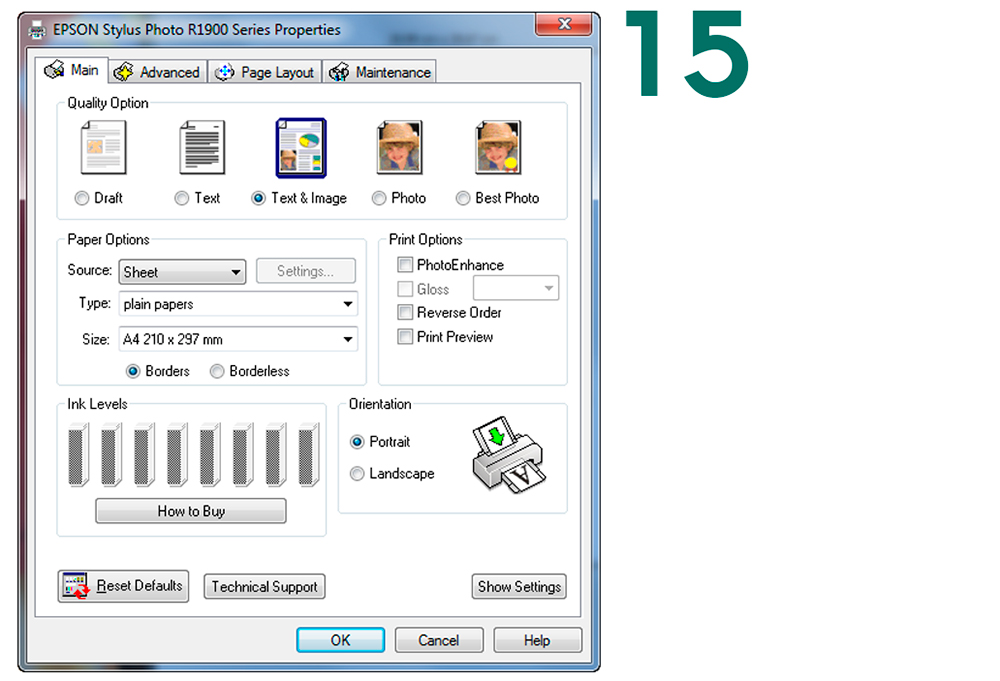Viewport: 1000px width, 681px height.
Task: Expand the paper Type dropdown
Action: [x=238, y=304]
